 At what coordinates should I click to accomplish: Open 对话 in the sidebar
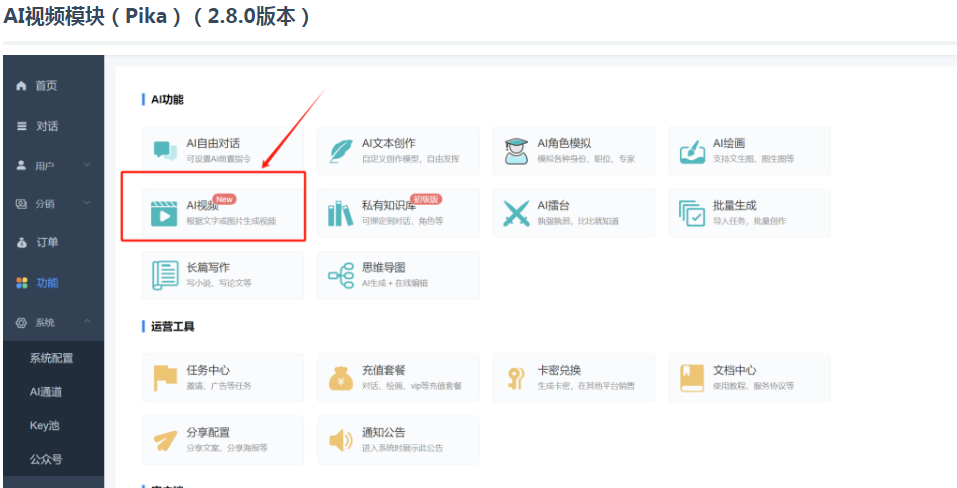click(47, 126)
